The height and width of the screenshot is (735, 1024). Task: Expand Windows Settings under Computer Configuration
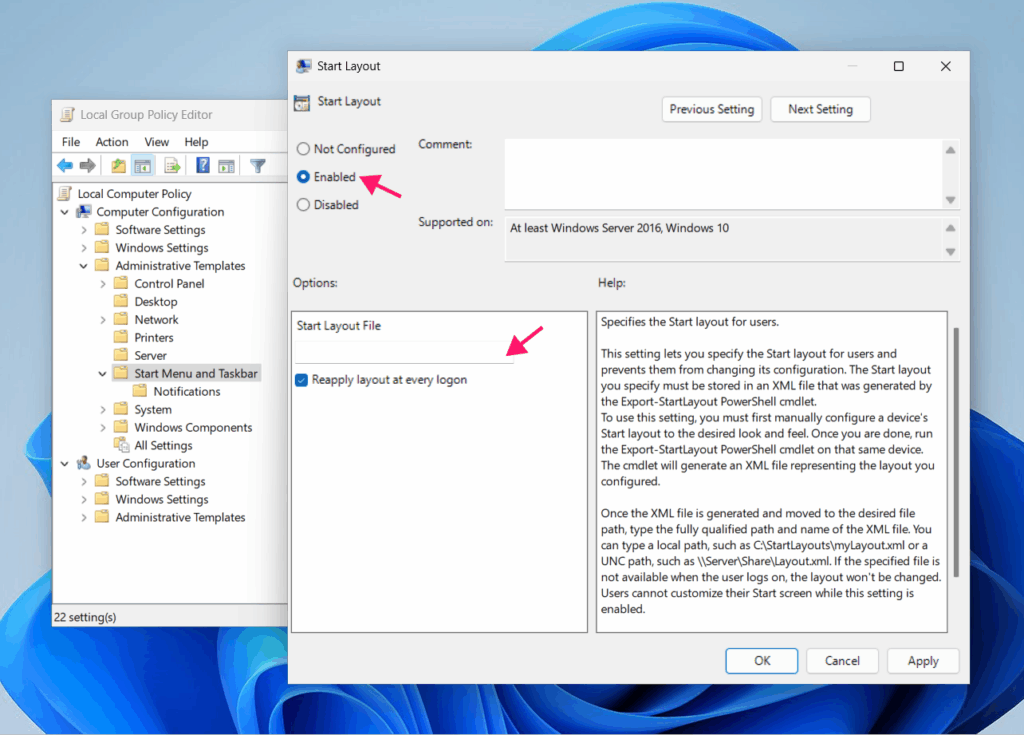point(84,248)
